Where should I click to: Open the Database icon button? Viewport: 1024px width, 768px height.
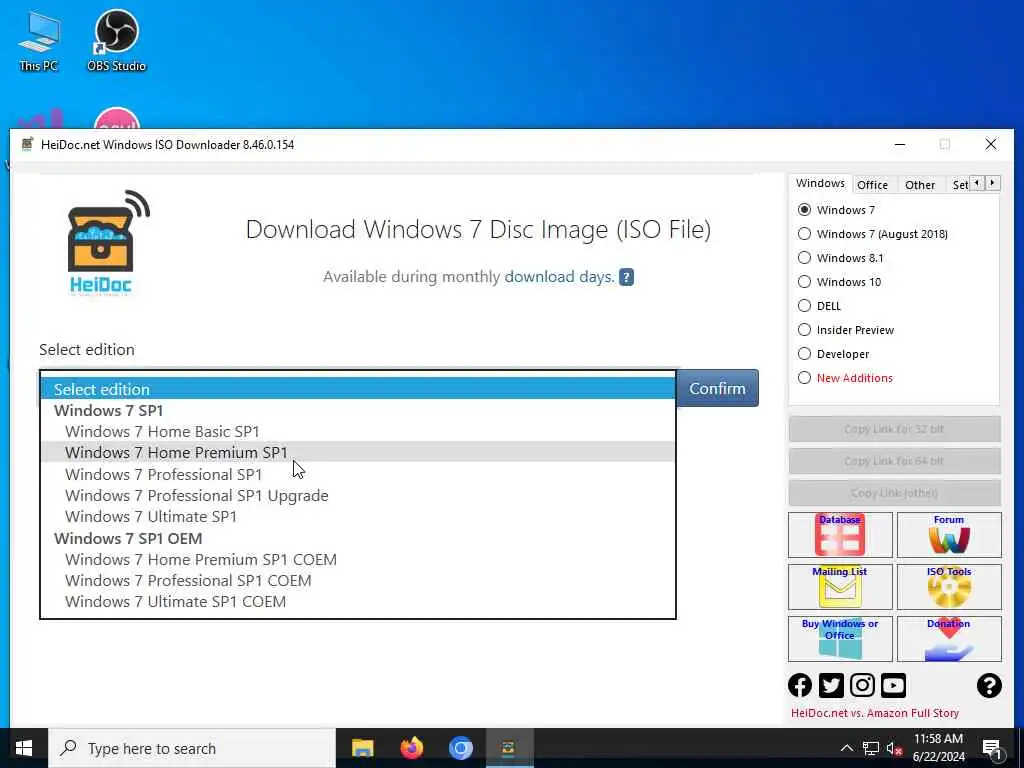[x=840, y=535]
